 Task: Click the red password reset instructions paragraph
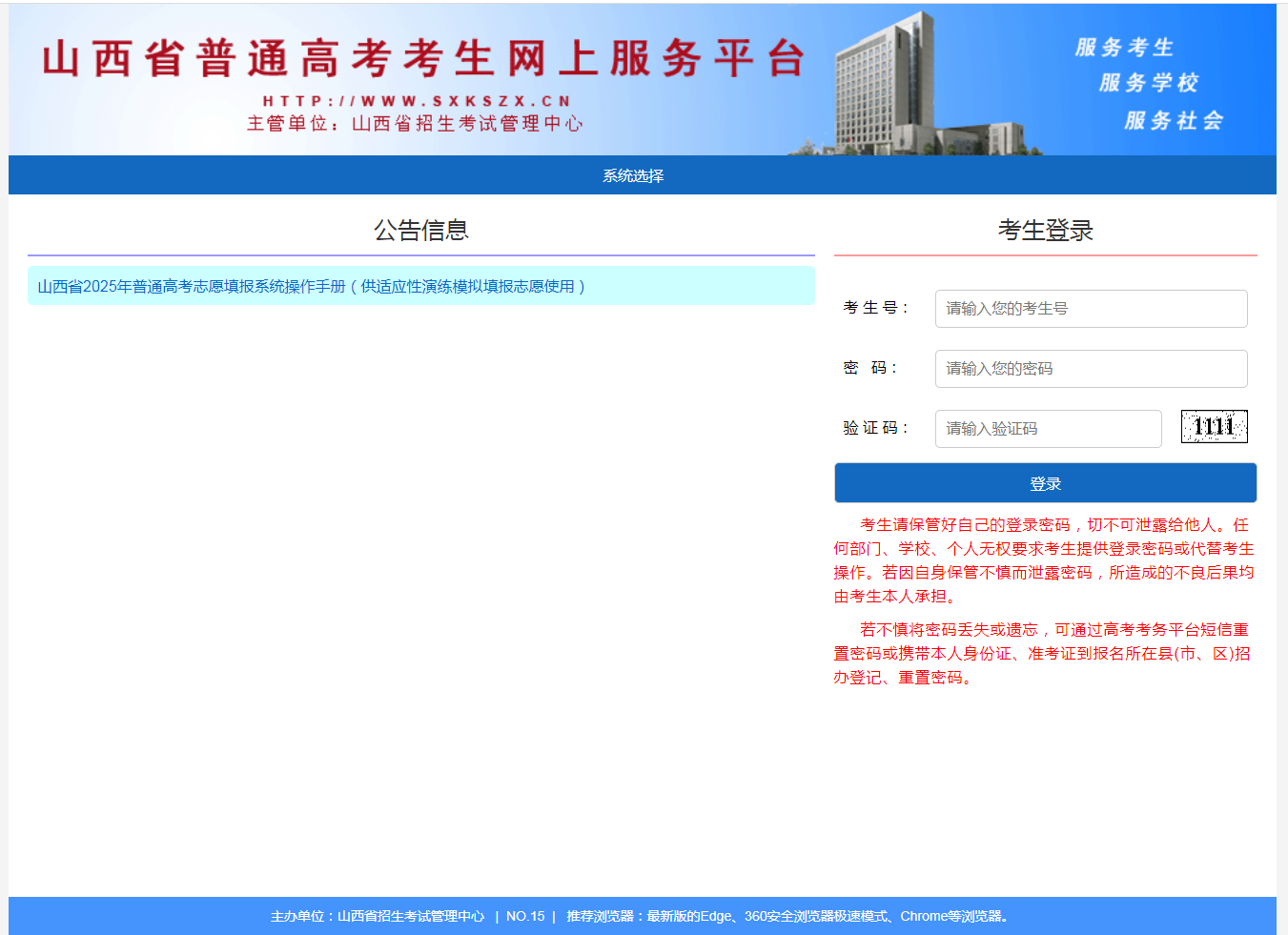coord(1044,654)
